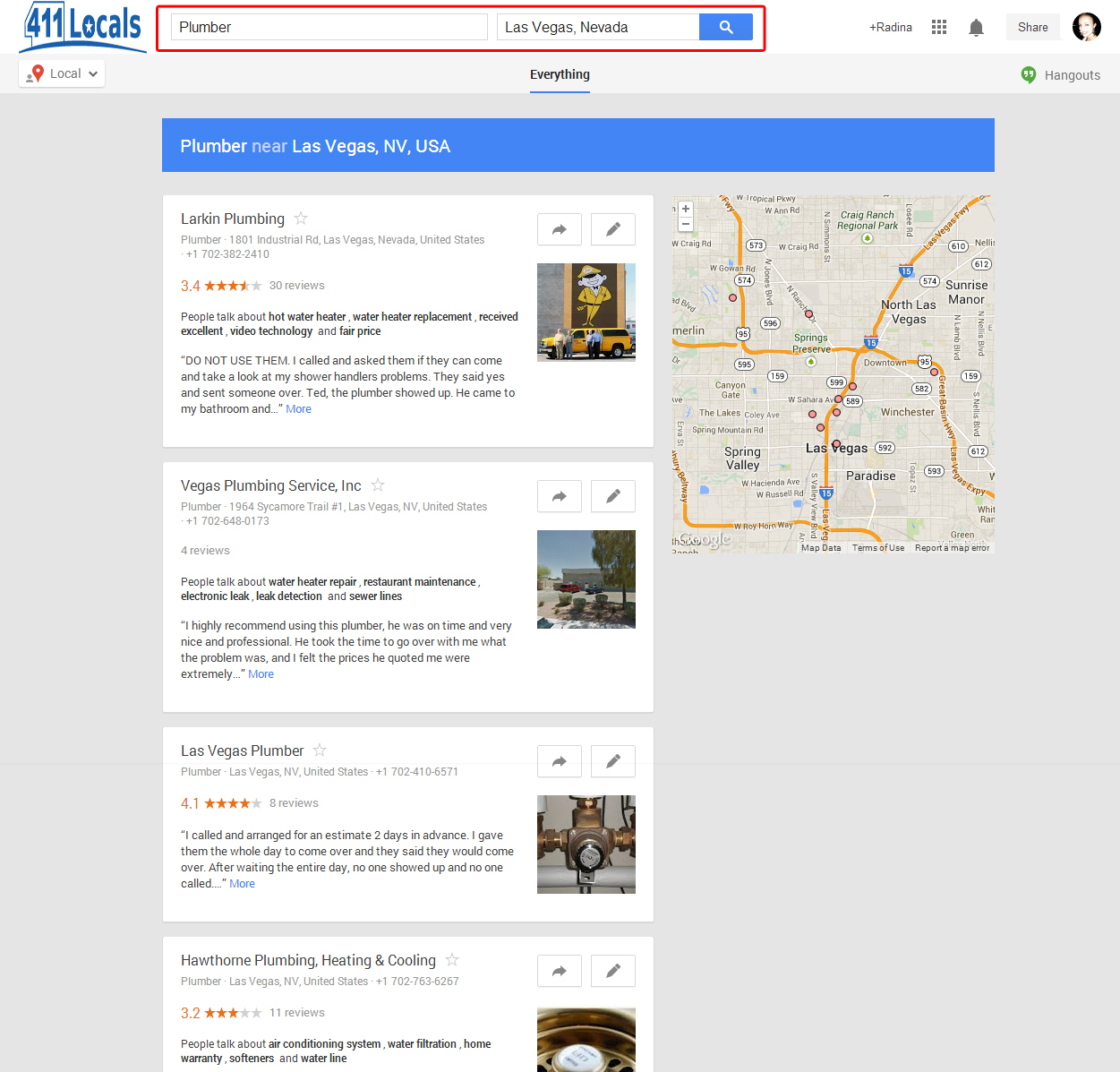Edit the Hawthorne Plumbing listing
This screenshot has height=1072, width=1120.
tap(613, 971)
